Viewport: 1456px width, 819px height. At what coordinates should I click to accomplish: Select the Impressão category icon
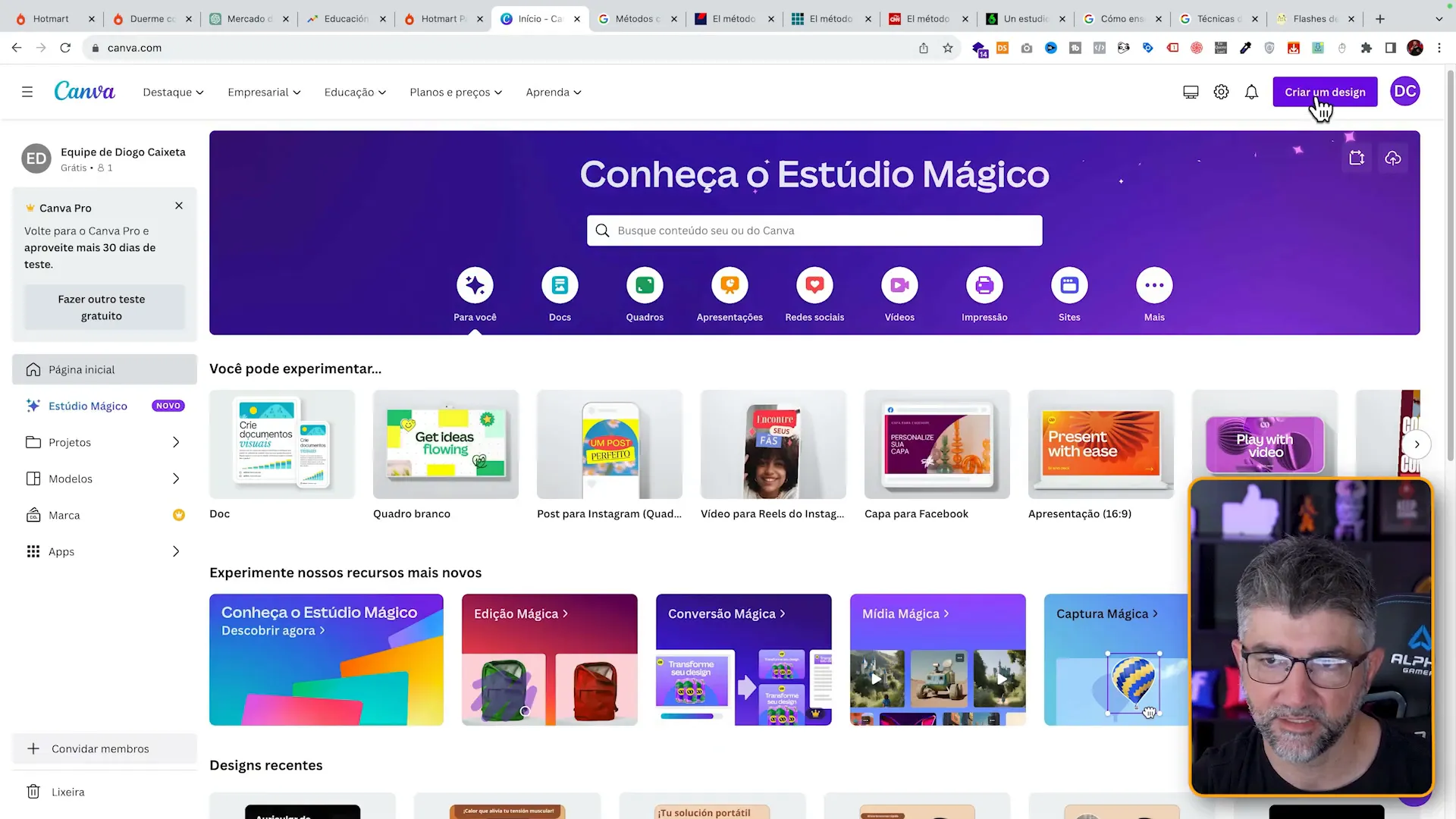tap(984, 285)
